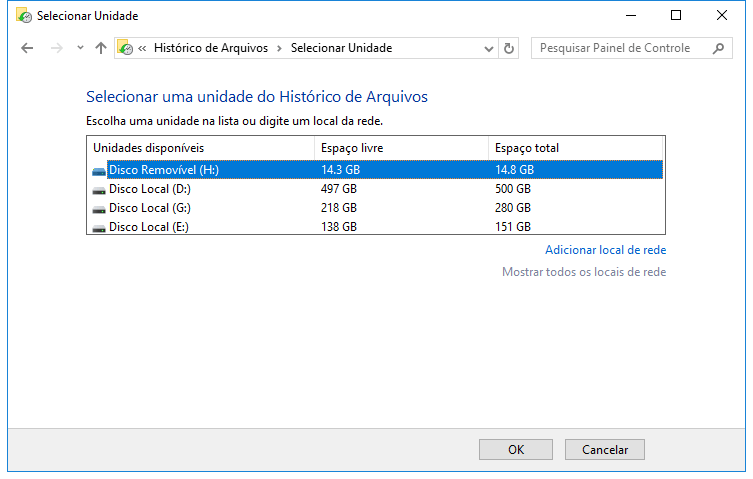Viewport: 753px width, 479px height.
Task: Click the drive icon beside Disco Local (D:)
Action: (99, 190)
